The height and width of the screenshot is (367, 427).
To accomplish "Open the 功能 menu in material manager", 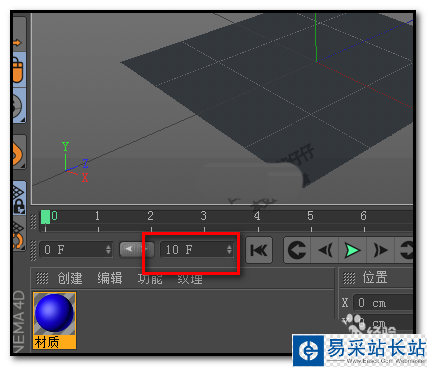I will (x=150, y=279).
